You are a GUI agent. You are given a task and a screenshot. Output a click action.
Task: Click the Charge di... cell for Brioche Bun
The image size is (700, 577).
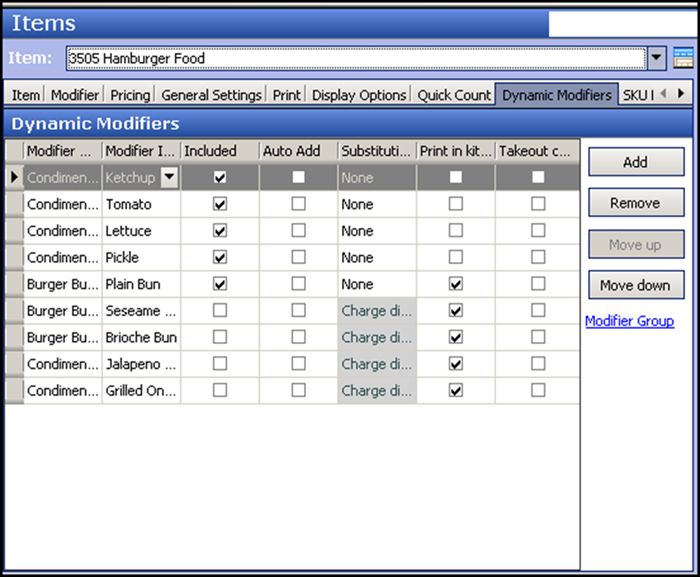pyautogui.click(x=377, y=337)
